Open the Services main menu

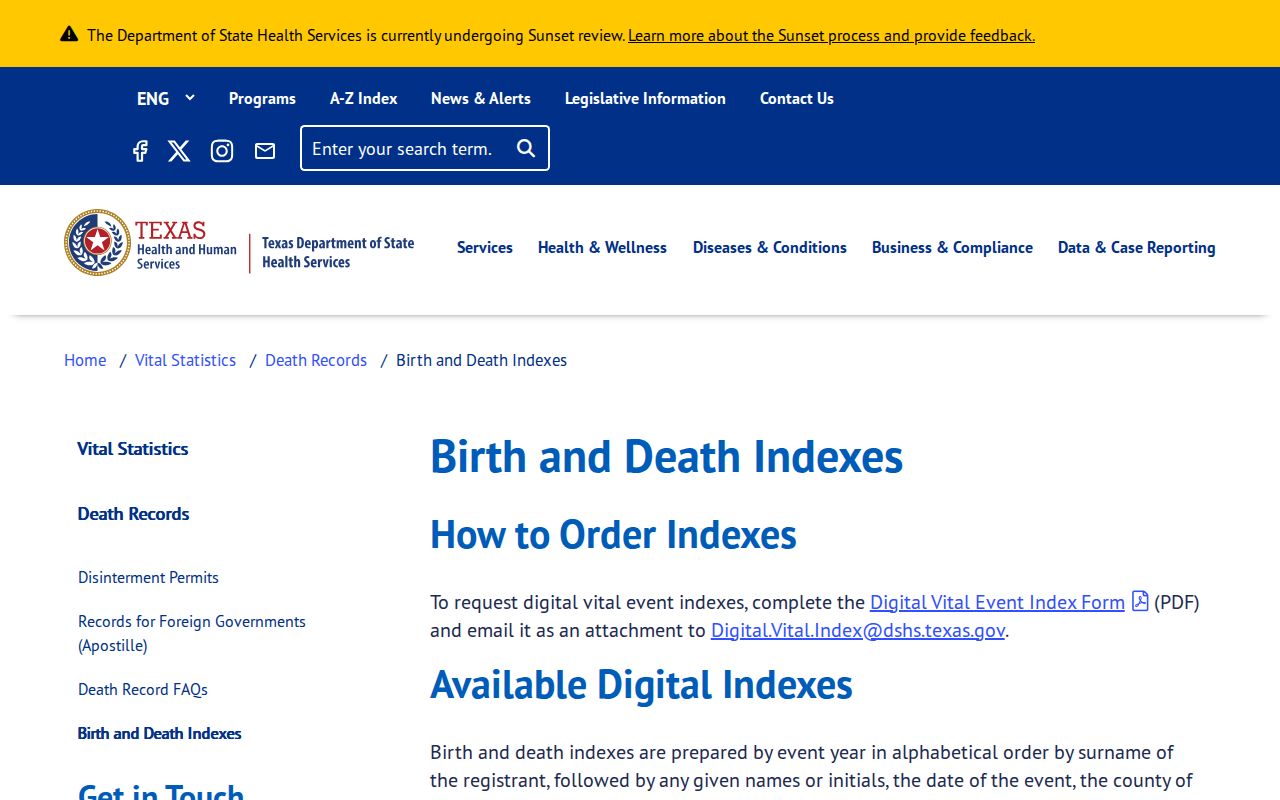pyautogui.click(x=485, y=247)
